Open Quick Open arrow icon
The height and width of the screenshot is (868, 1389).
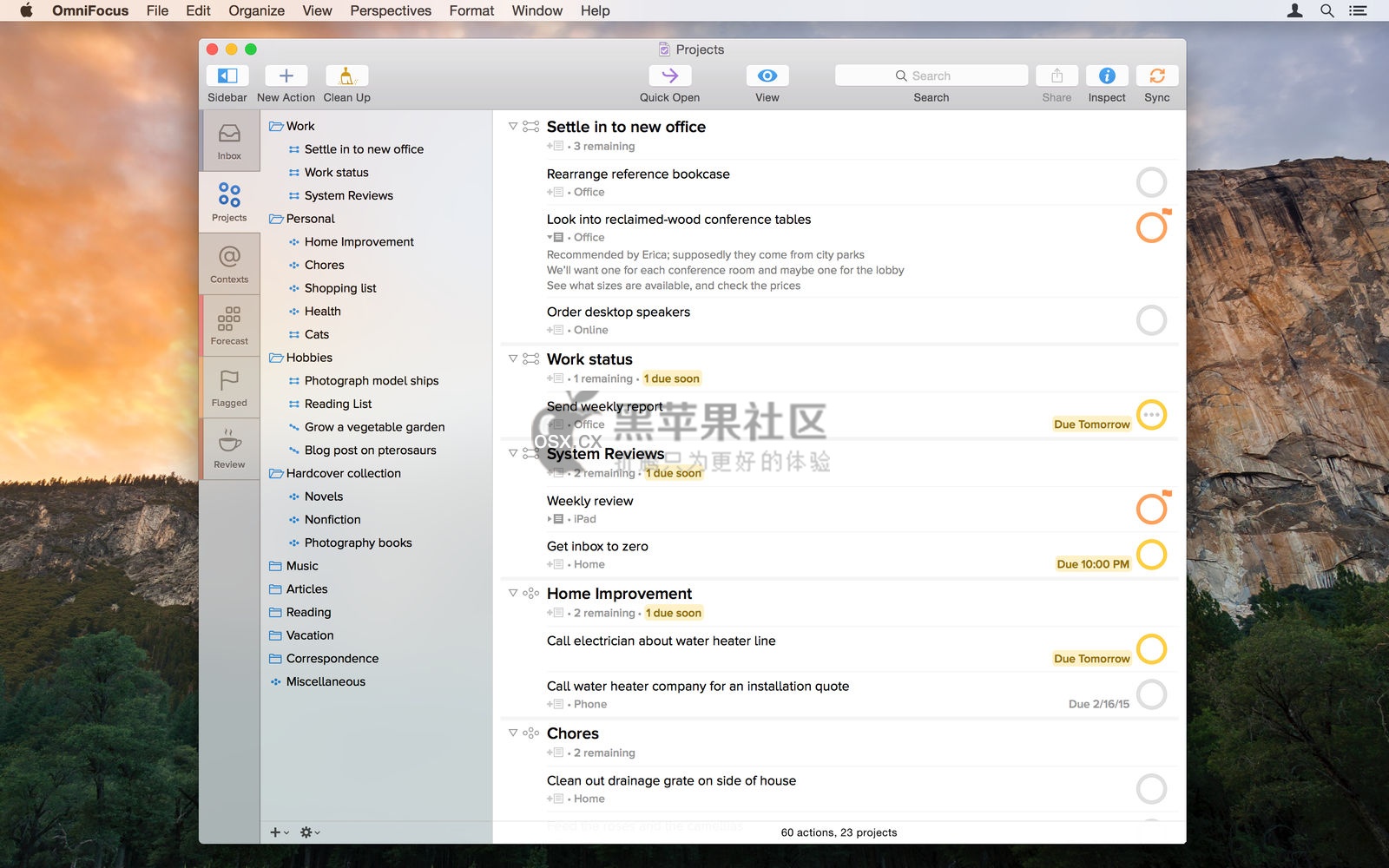click(x=669, y=76)
